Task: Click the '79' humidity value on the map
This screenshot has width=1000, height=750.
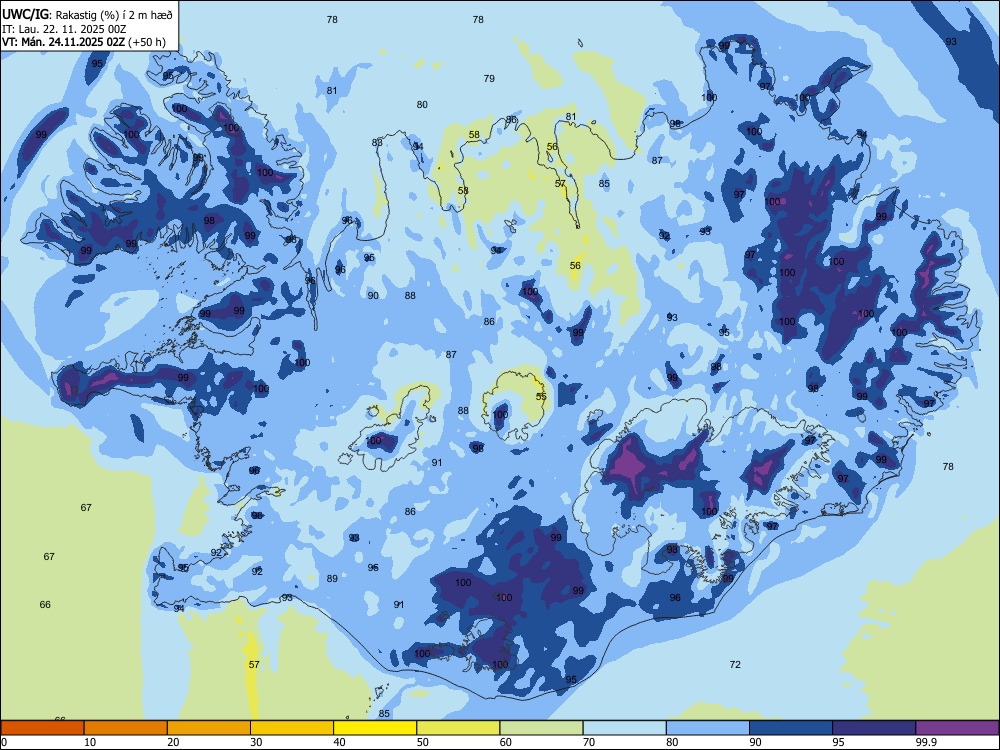Action: [x=489, y=78]
